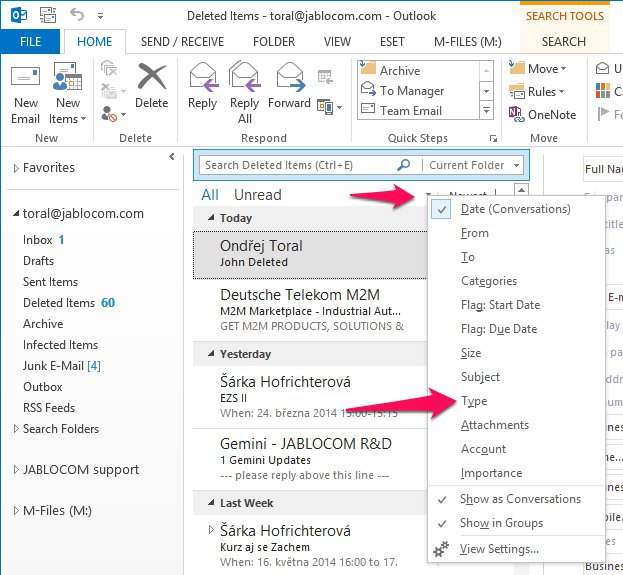The height and width of the screenshot is (575, 623).
Task: Click the Reply All icon
Action: [x=245, y=76]
